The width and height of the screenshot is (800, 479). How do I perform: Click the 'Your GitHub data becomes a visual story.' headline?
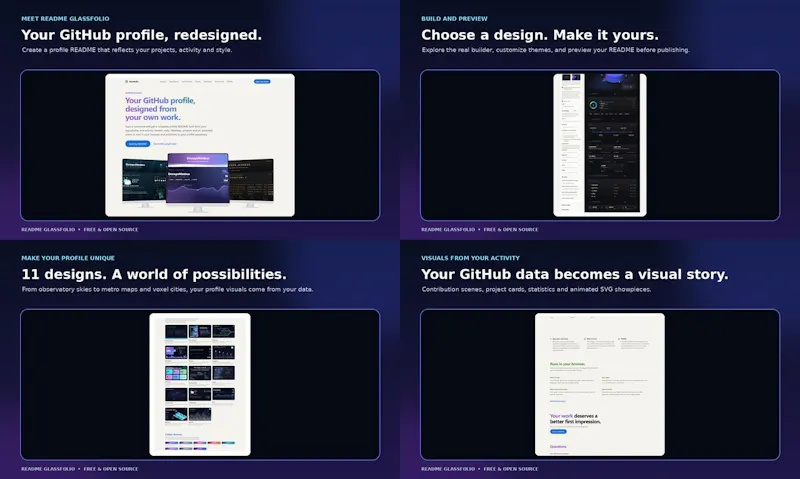pyautogui.click(x=574, y=274)
